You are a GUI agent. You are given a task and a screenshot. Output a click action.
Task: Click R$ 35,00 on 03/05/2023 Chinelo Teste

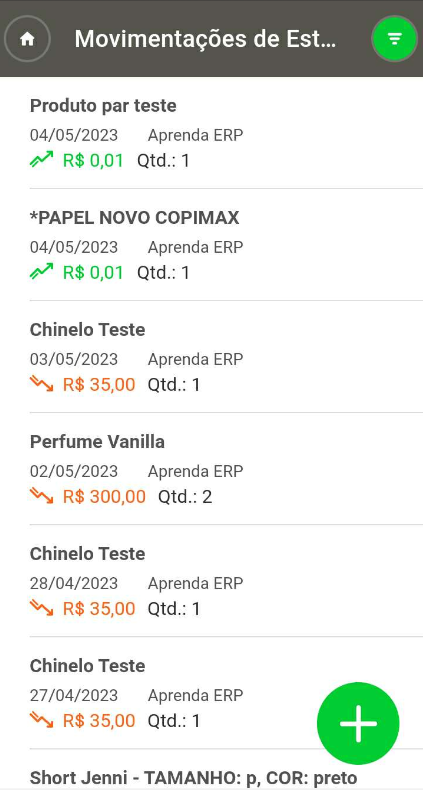(x=99, y=385)
